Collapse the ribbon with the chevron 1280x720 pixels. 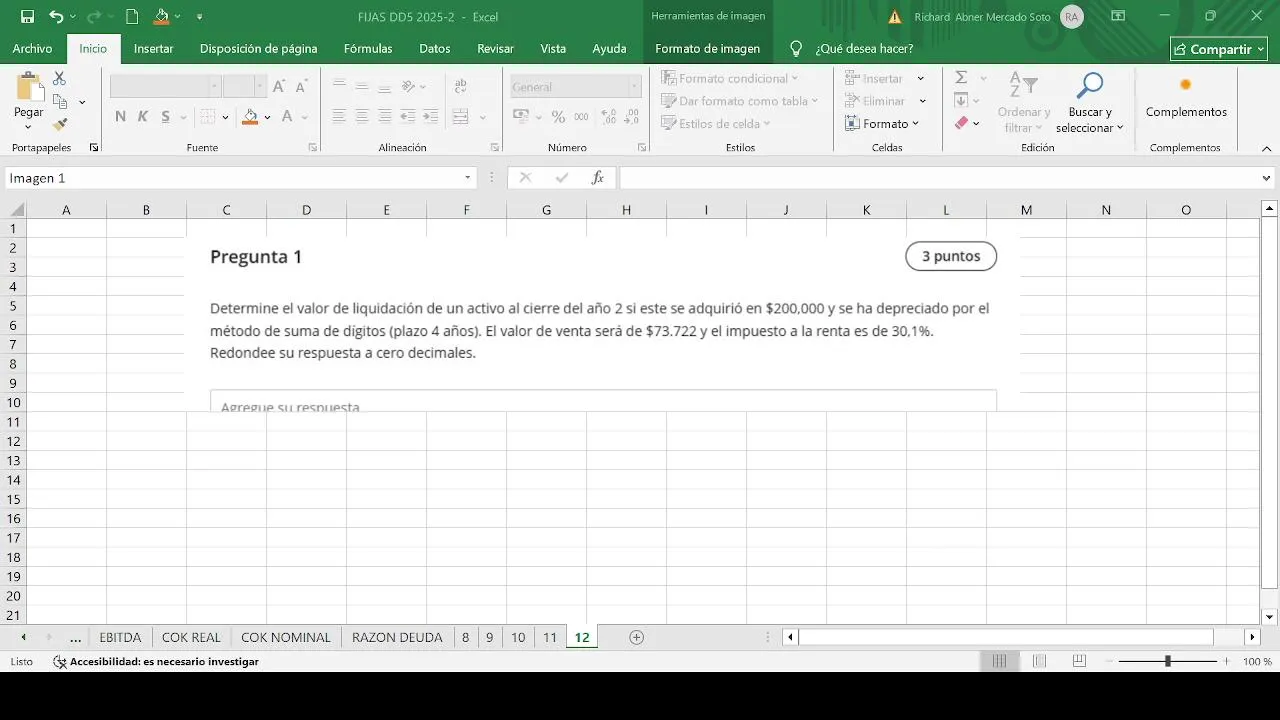pos(1267,148)
